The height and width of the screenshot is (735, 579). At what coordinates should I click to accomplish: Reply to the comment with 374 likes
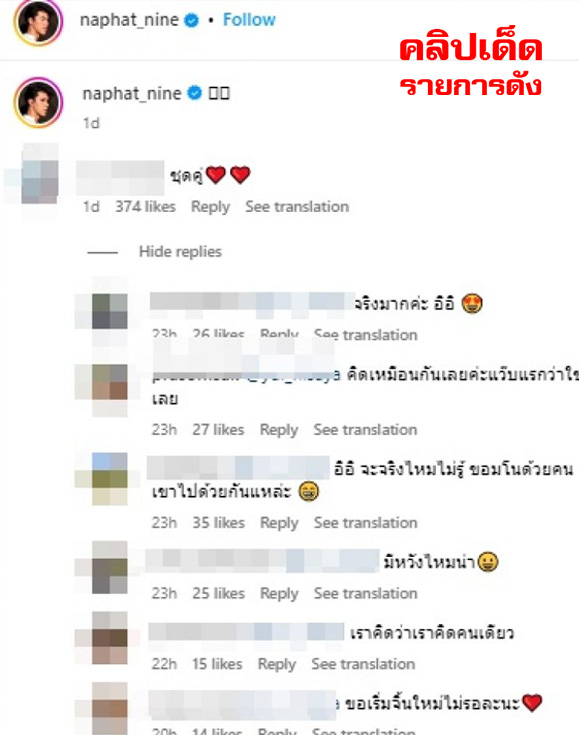[x=210, y=207]
